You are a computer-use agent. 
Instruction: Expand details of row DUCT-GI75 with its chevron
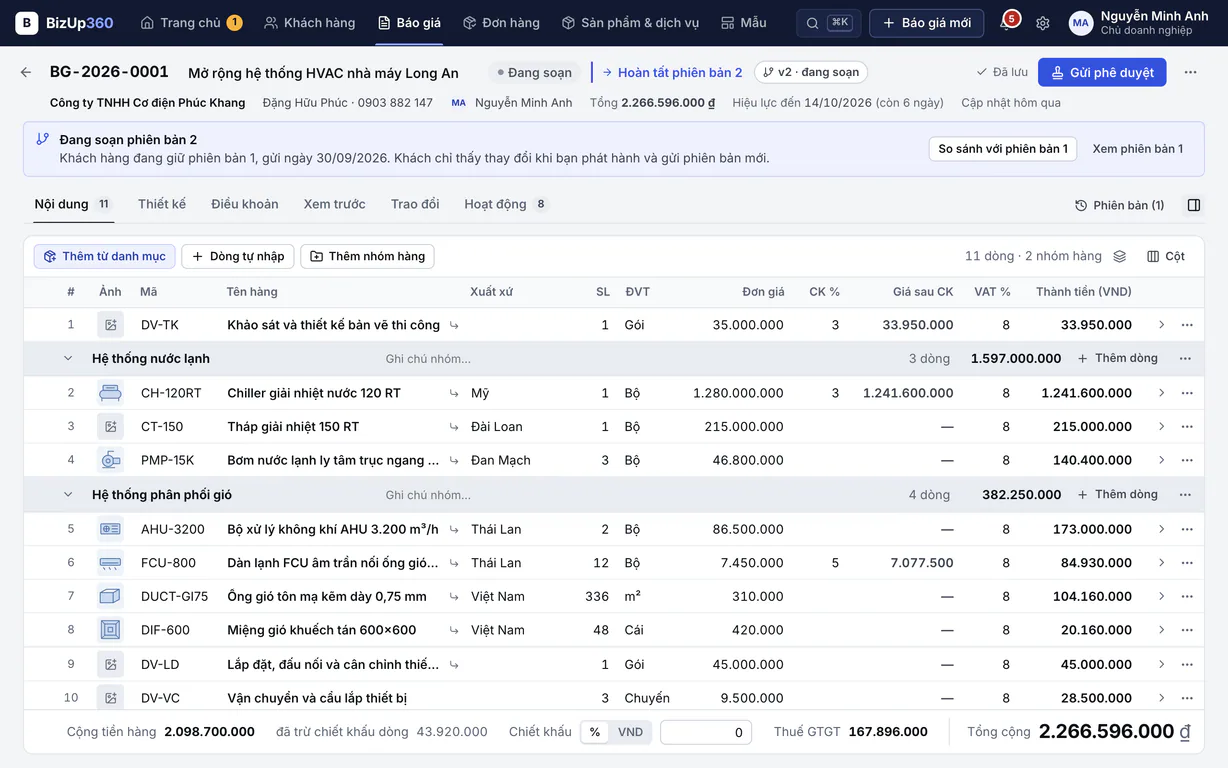pos(1161,596)
